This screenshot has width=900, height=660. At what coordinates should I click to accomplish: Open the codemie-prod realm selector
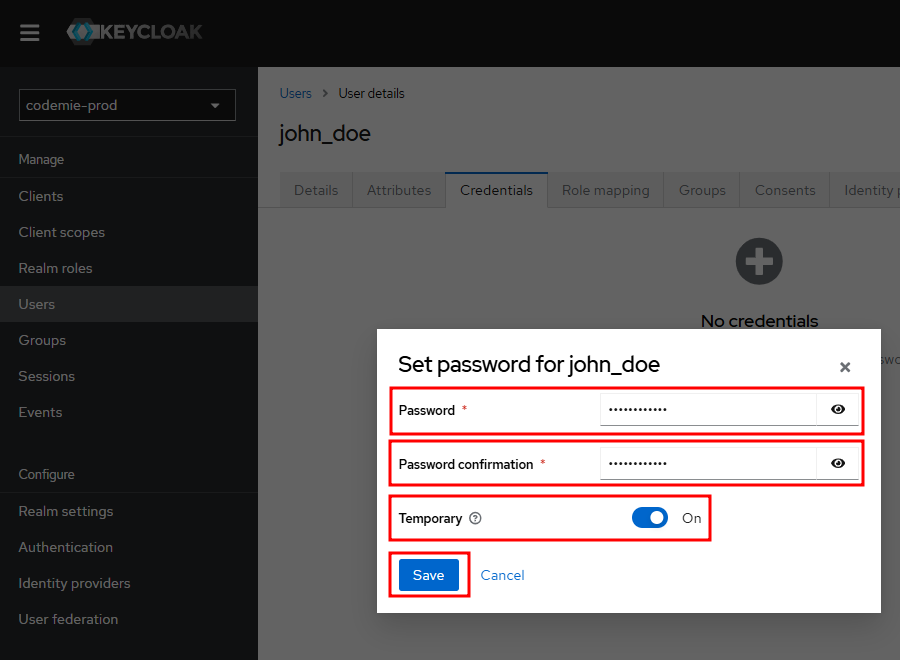coord(127,105)
